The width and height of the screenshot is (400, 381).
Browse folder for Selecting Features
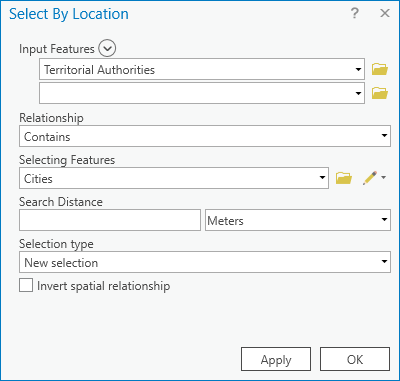(x=344, y=178)
